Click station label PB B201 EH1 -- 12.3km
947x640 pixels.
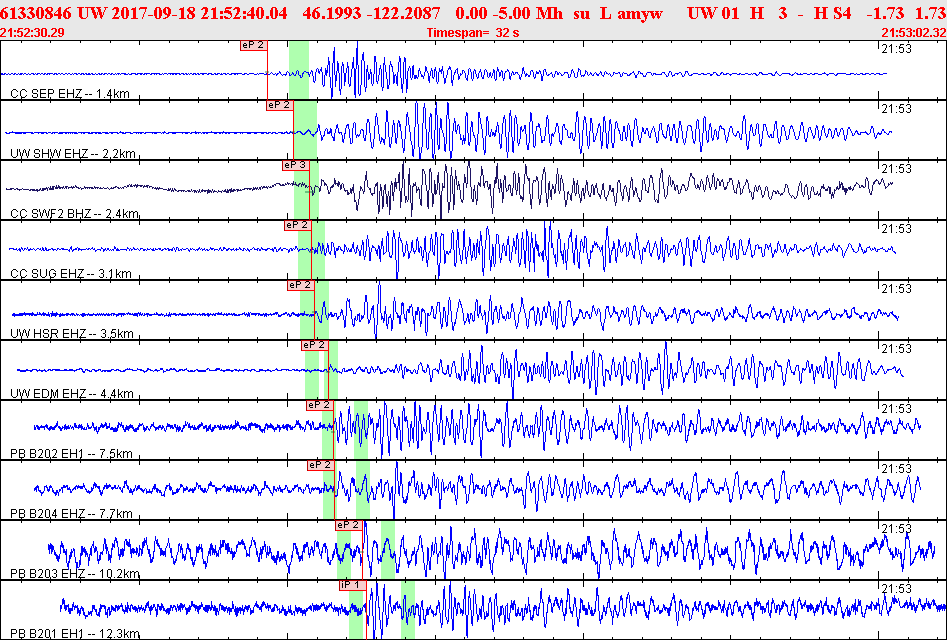click(75, 634)
